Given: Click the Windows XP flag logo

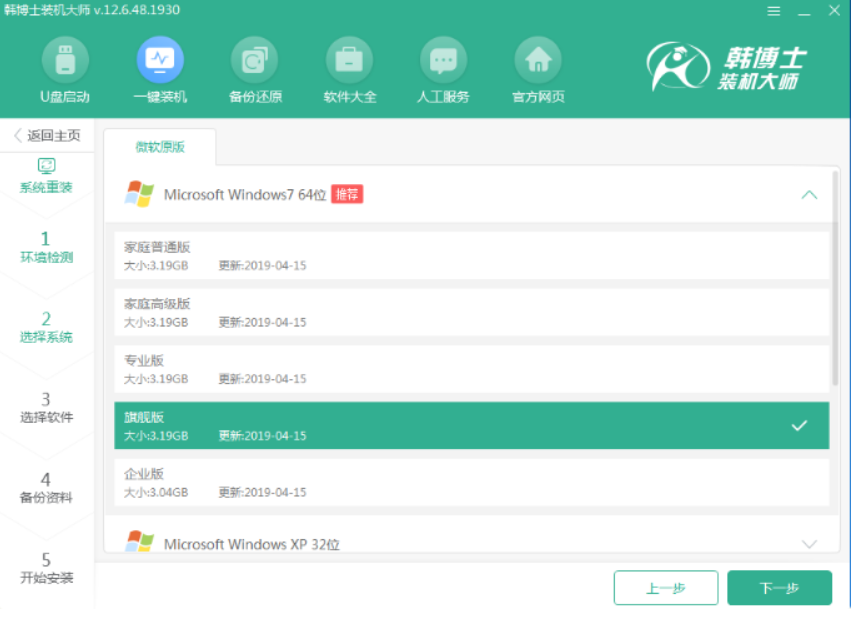Looking at the screenshot, I should (x=139, y=541).
